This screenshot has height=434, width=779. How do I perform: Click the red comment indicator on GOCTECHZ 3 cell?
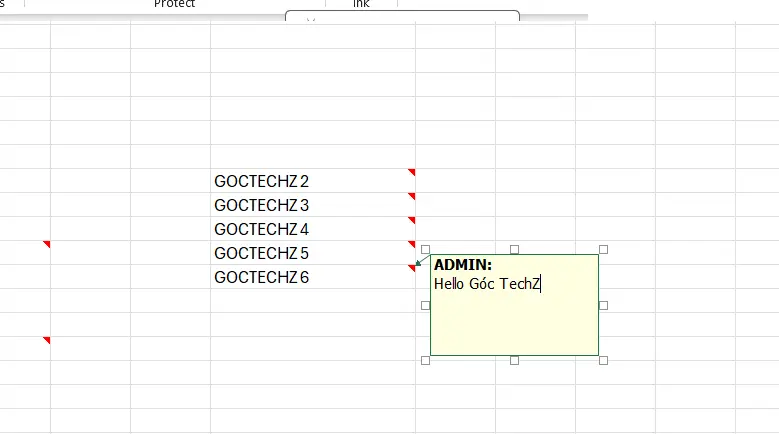pyautogui.click(x=412, y=196)
